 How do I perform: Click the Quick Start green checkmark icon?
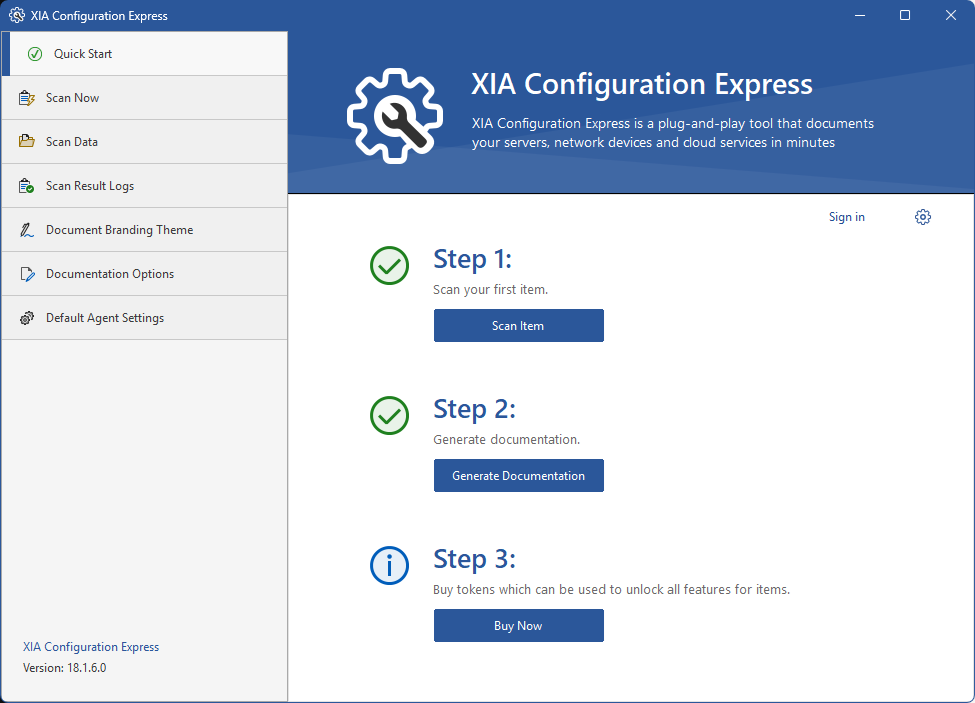tap(35, 54)
